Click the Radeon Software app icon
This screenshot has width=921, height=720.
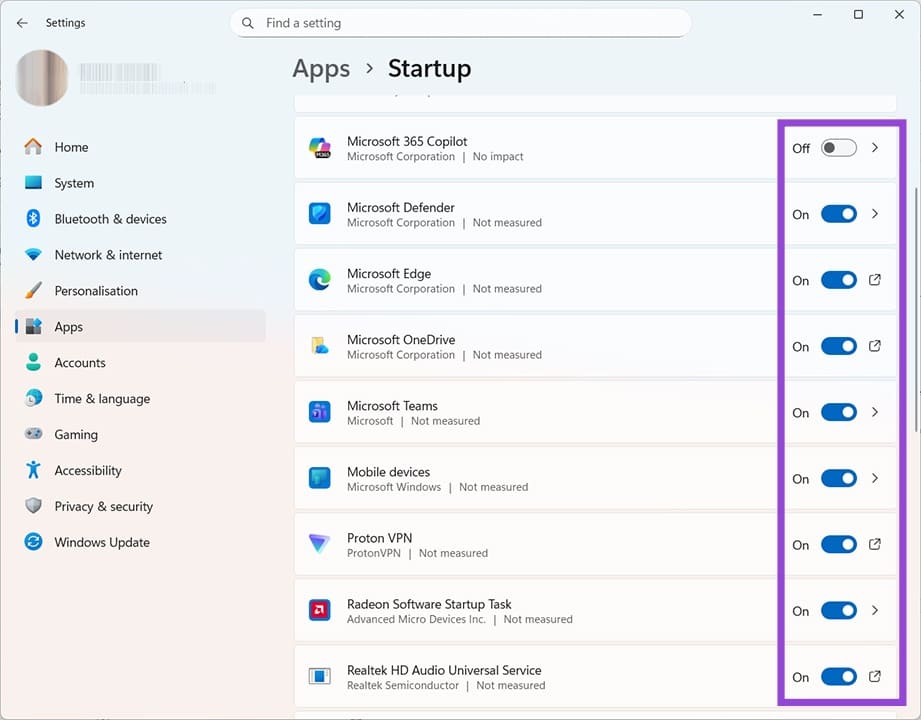pos(320,610)
